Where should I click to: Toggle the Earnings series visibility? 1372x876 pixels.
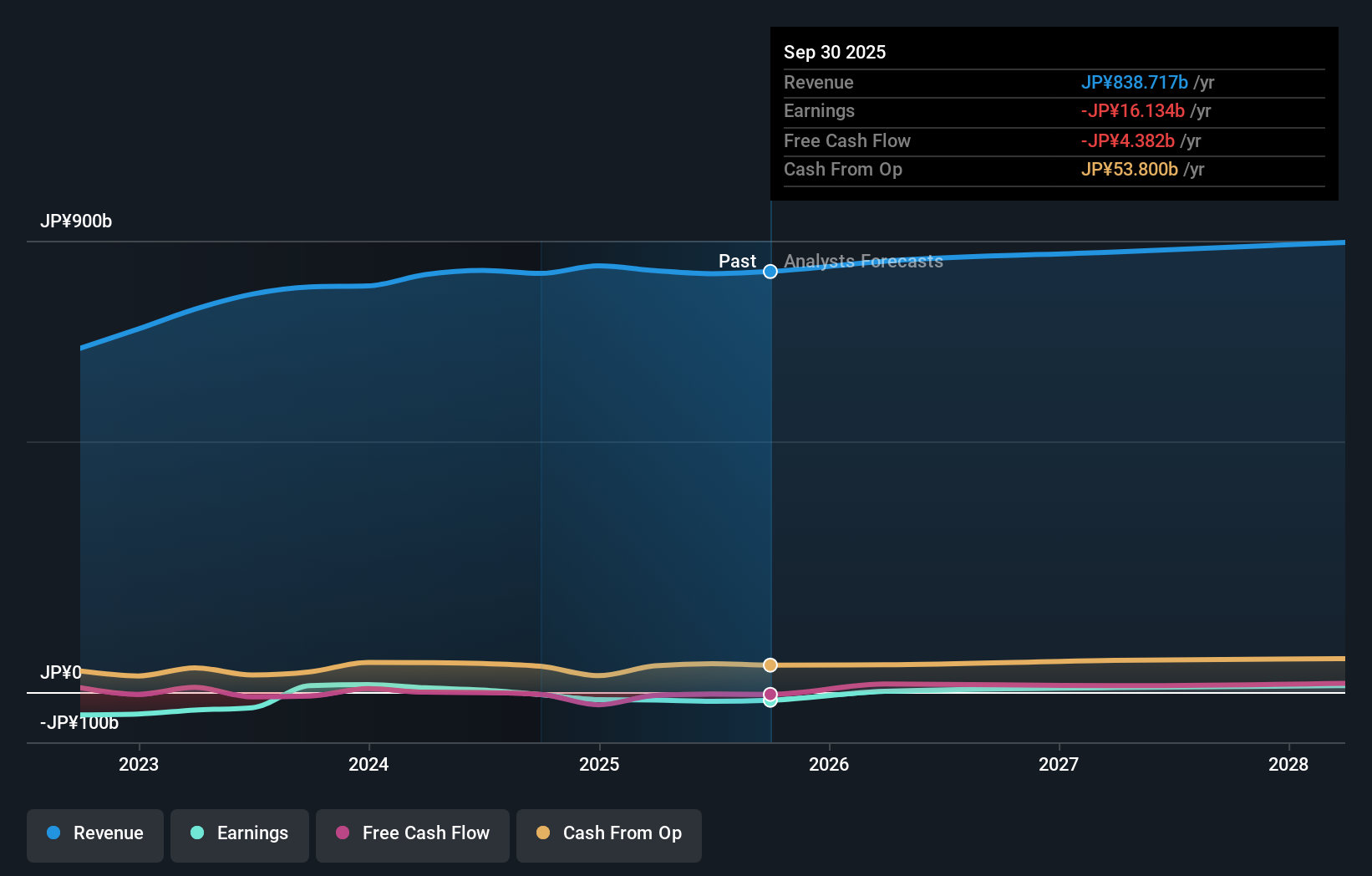[239, 833]
